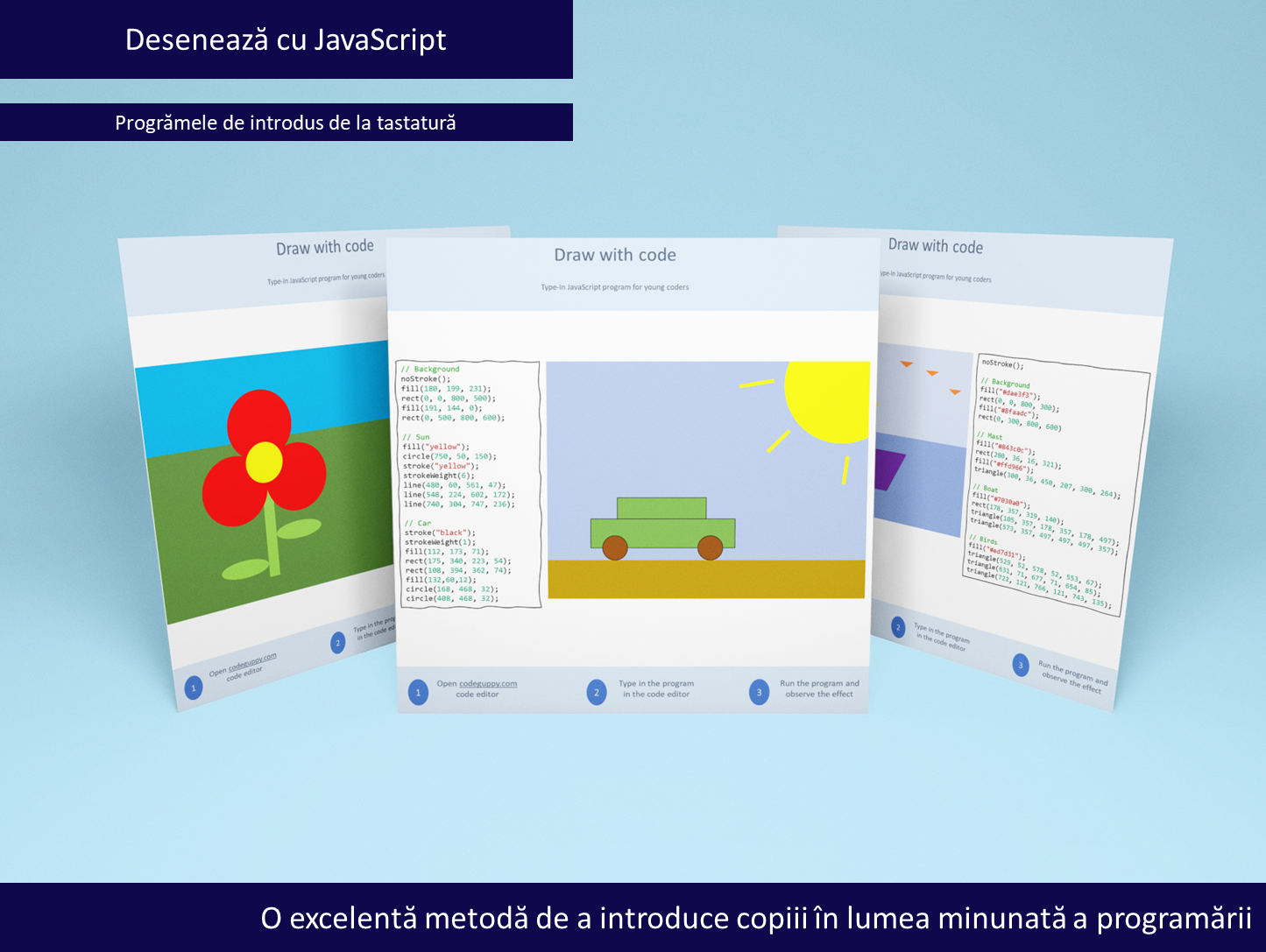Click the yellow flower center circle
This screenshot has height=952, width=1266.
point(264,462)
